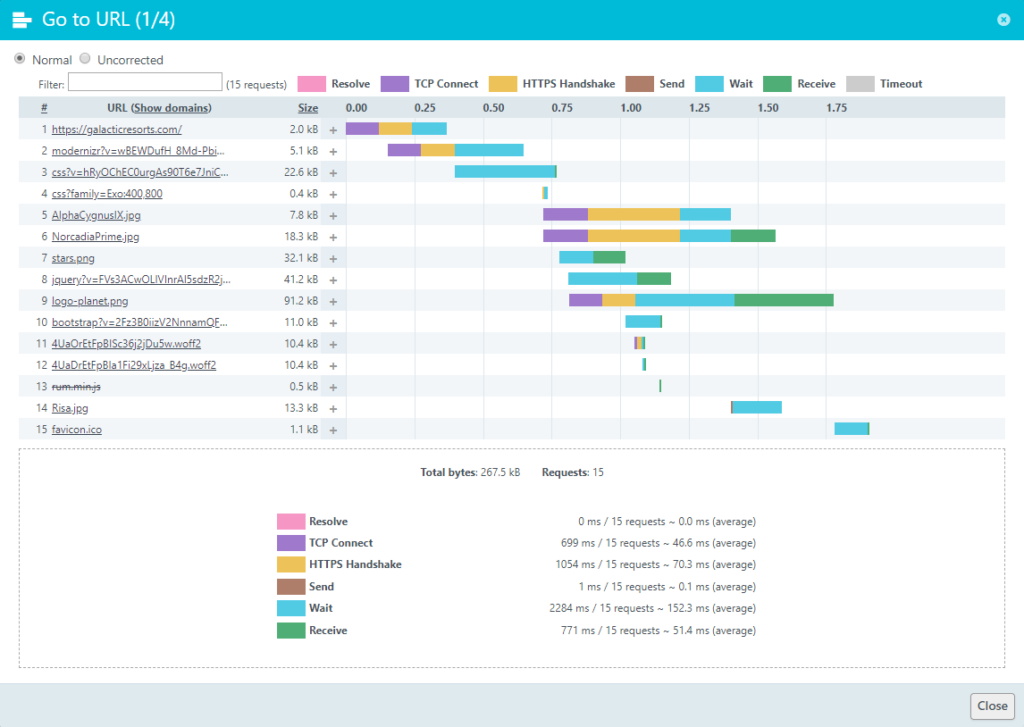Sort by # column header
This screenshot has width=1024, height=727.
(x=44, y=108)
